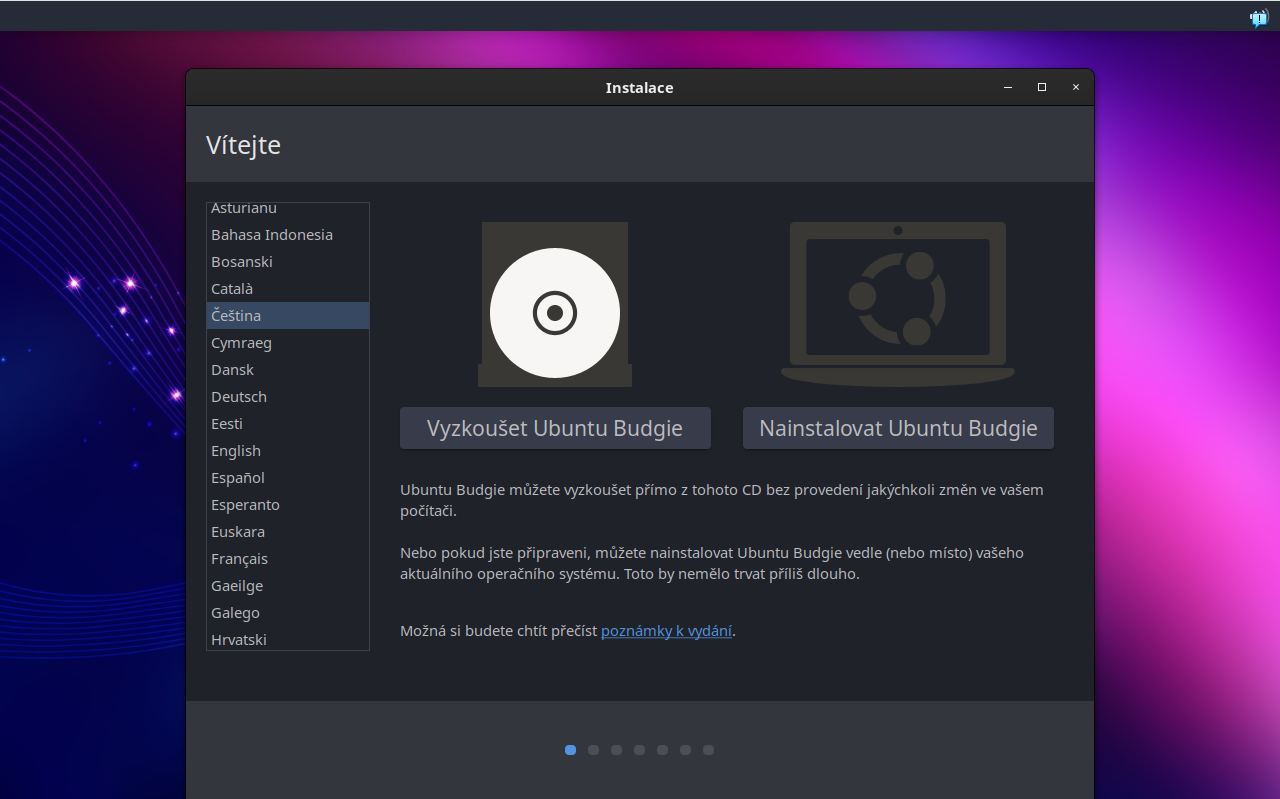This screenshot has height=799, width=1280.
Task: Select Bahasa Indonesia language
Action: (x=288, y=235)
